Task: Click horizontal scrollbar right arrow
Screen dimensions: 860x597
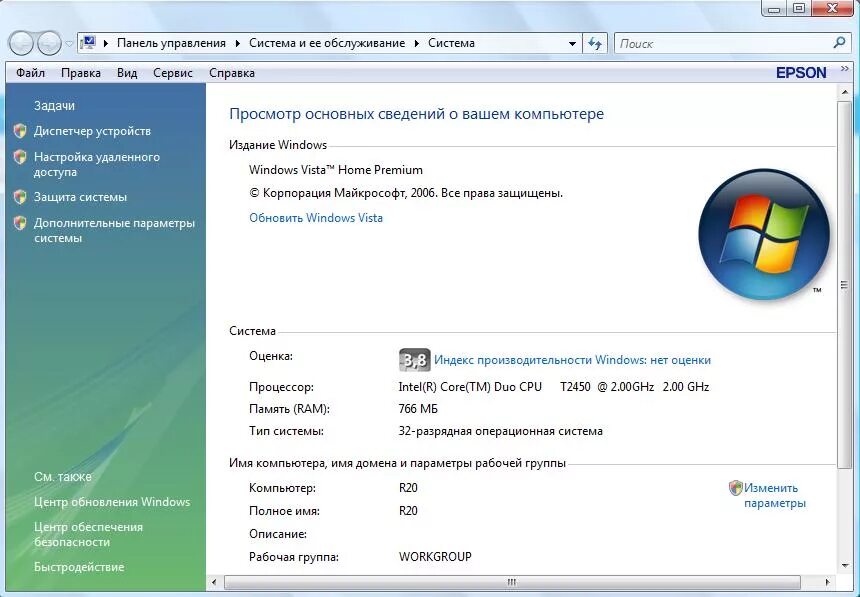Action: click(x=827, y=582)
